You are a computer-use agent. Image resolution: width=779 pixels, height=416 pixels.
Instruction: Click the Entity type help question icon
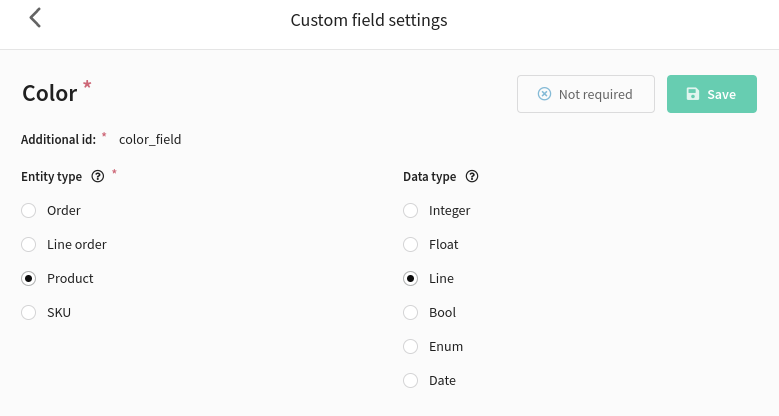(98, 176)
